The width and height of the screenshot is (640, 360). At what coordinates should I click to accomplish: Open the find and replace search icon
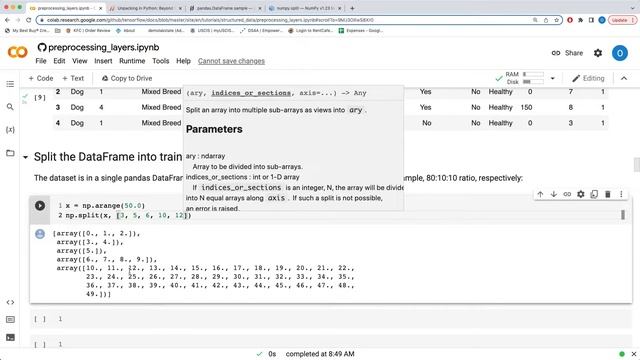(x=10, y=107)
